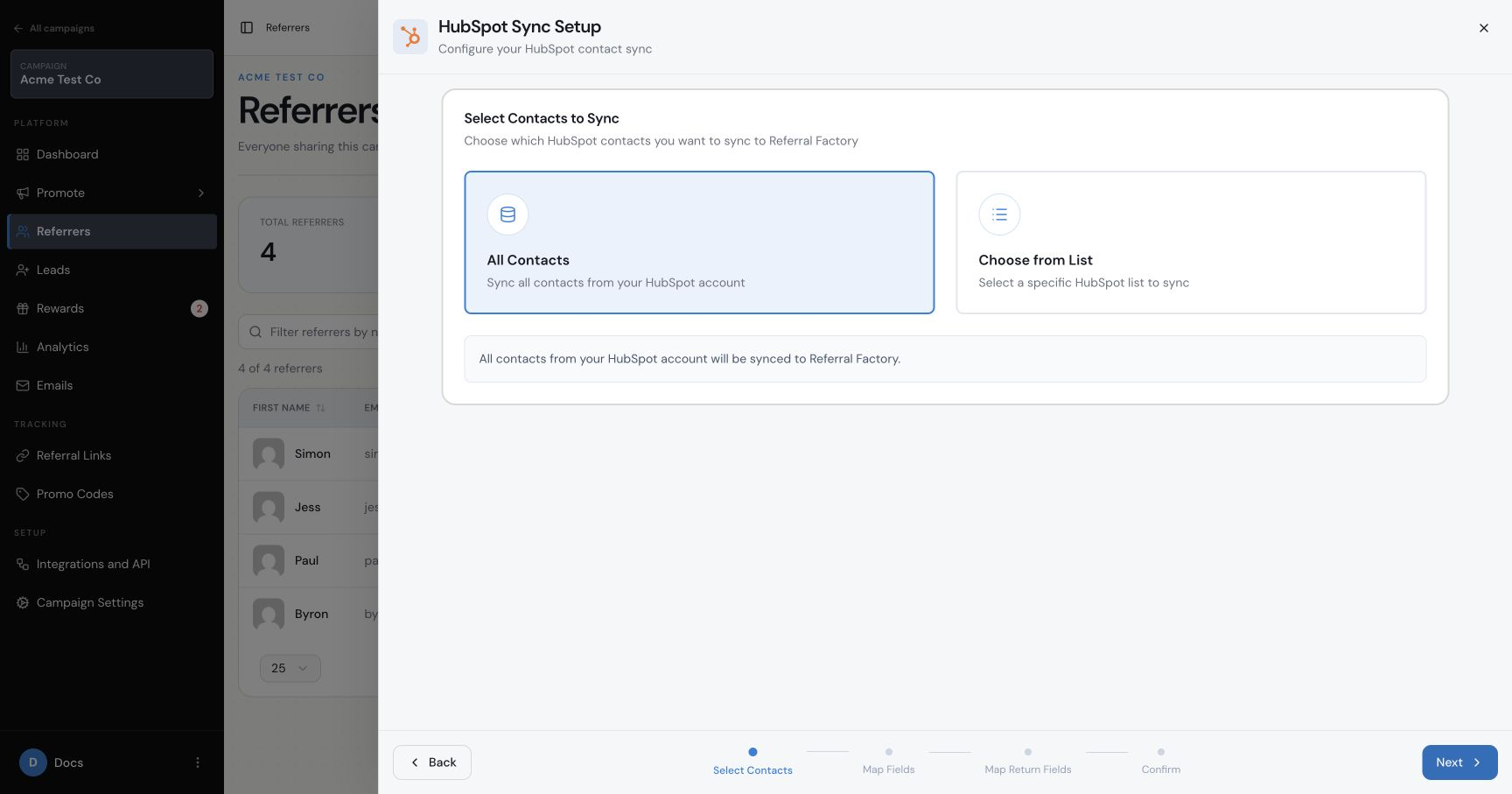Open Dashboard in the sidebar
Viewport: 1512px width, 794px height.
click(x=112, y=154)
